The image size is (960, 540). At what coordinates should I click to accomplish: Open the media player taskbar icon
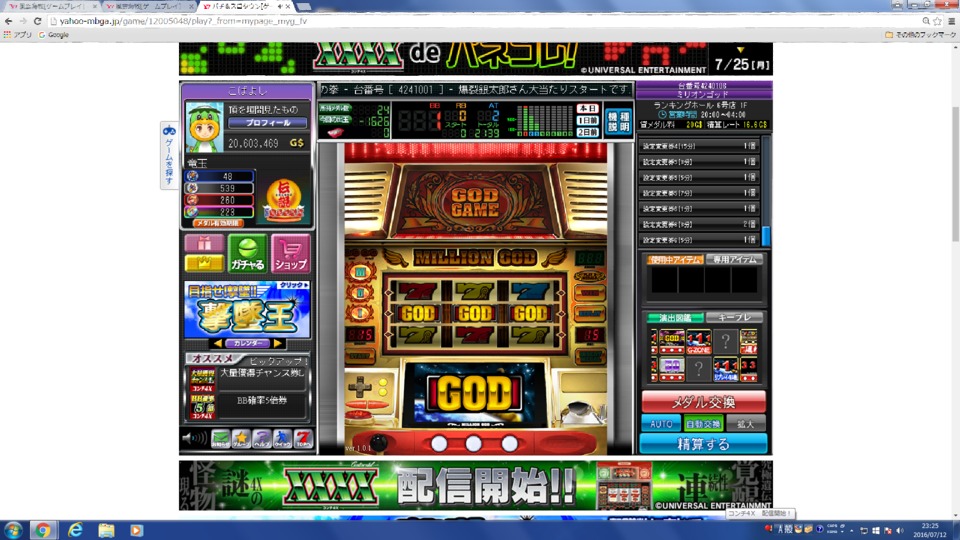pos(137,530)
